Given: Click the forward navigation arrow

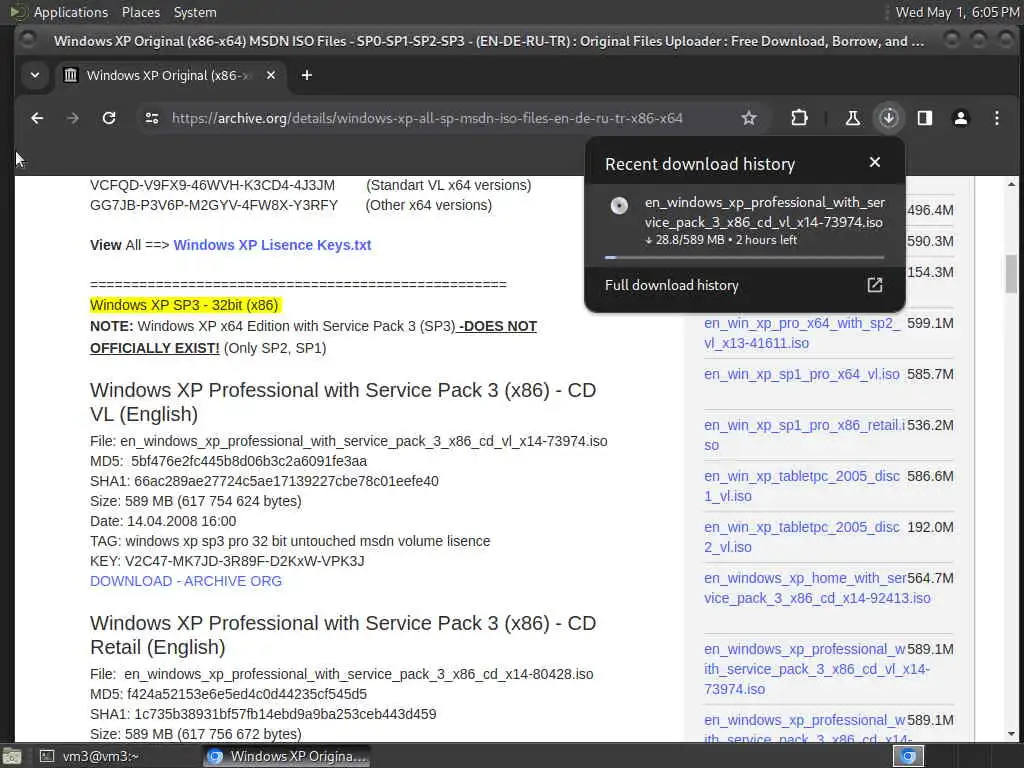Looking at the screenshot, I should (x=73, y=118).
